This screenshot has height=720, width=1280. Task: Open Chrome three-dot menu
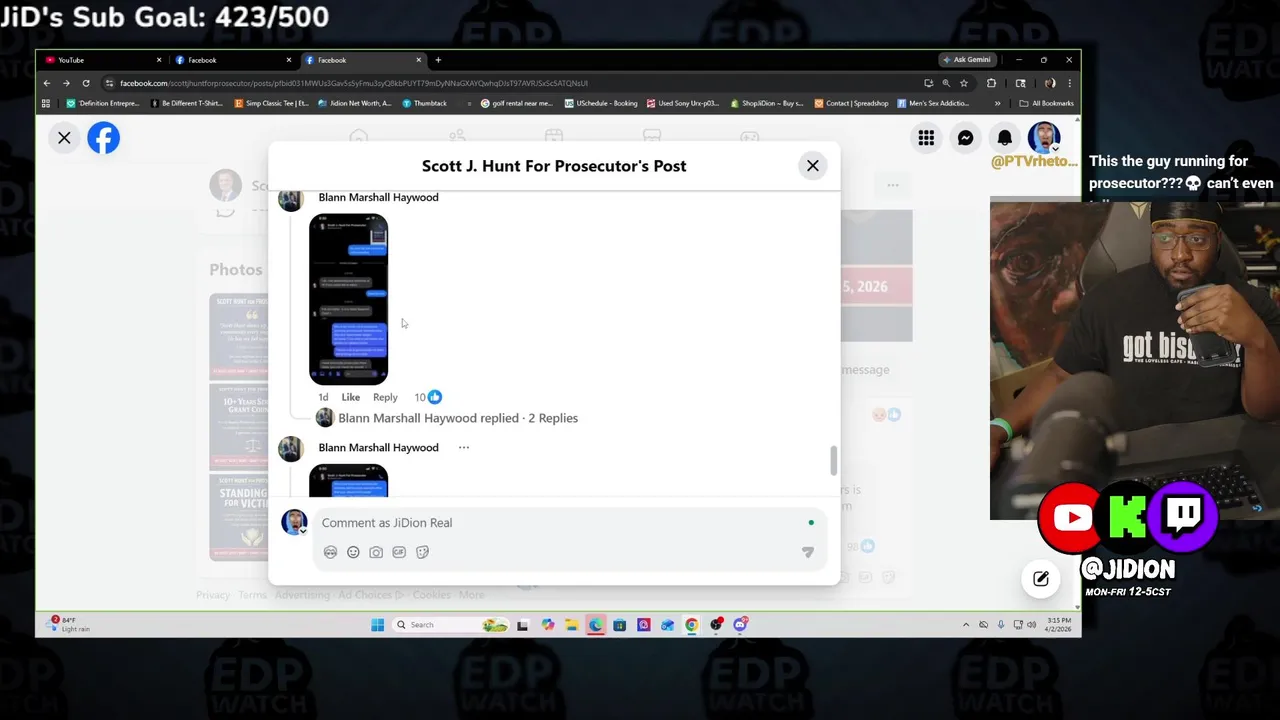click(1069, 83)
